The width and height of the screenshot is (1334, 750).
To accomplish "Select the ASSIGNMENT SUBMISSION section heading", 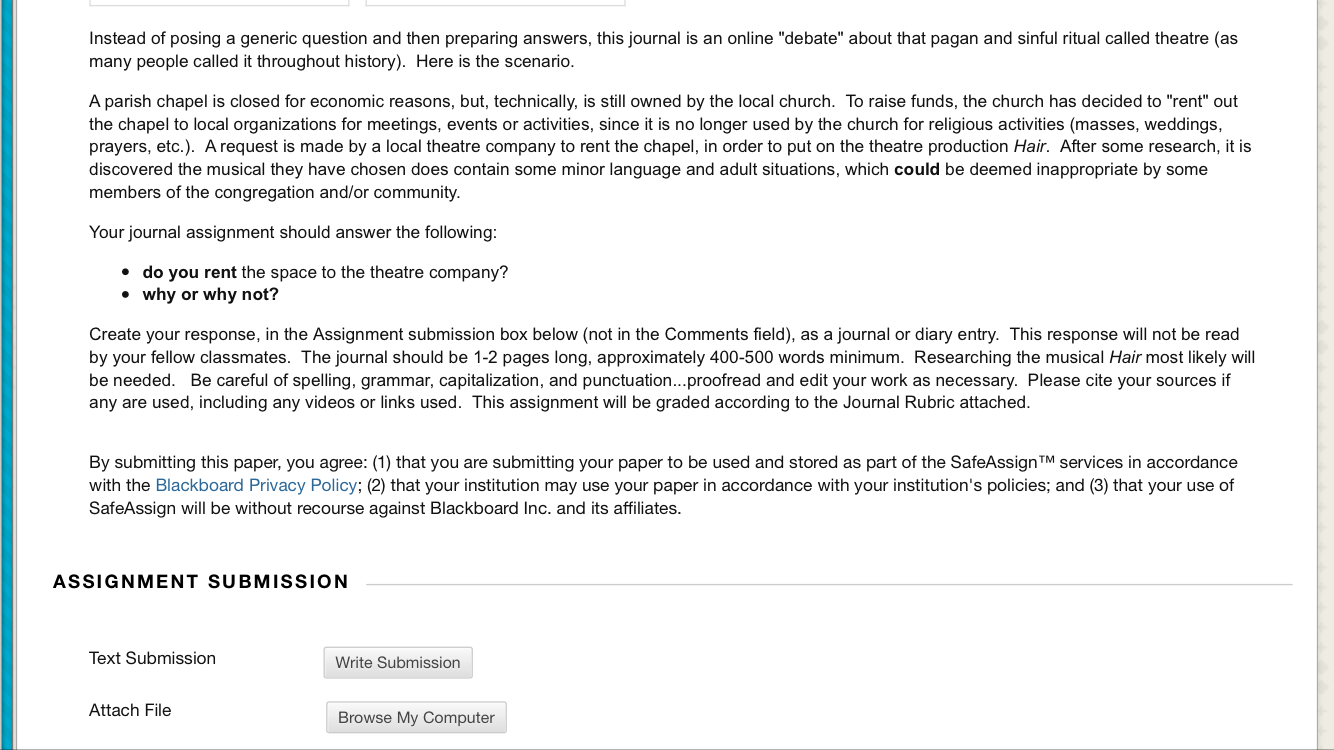I will (201, 582).
